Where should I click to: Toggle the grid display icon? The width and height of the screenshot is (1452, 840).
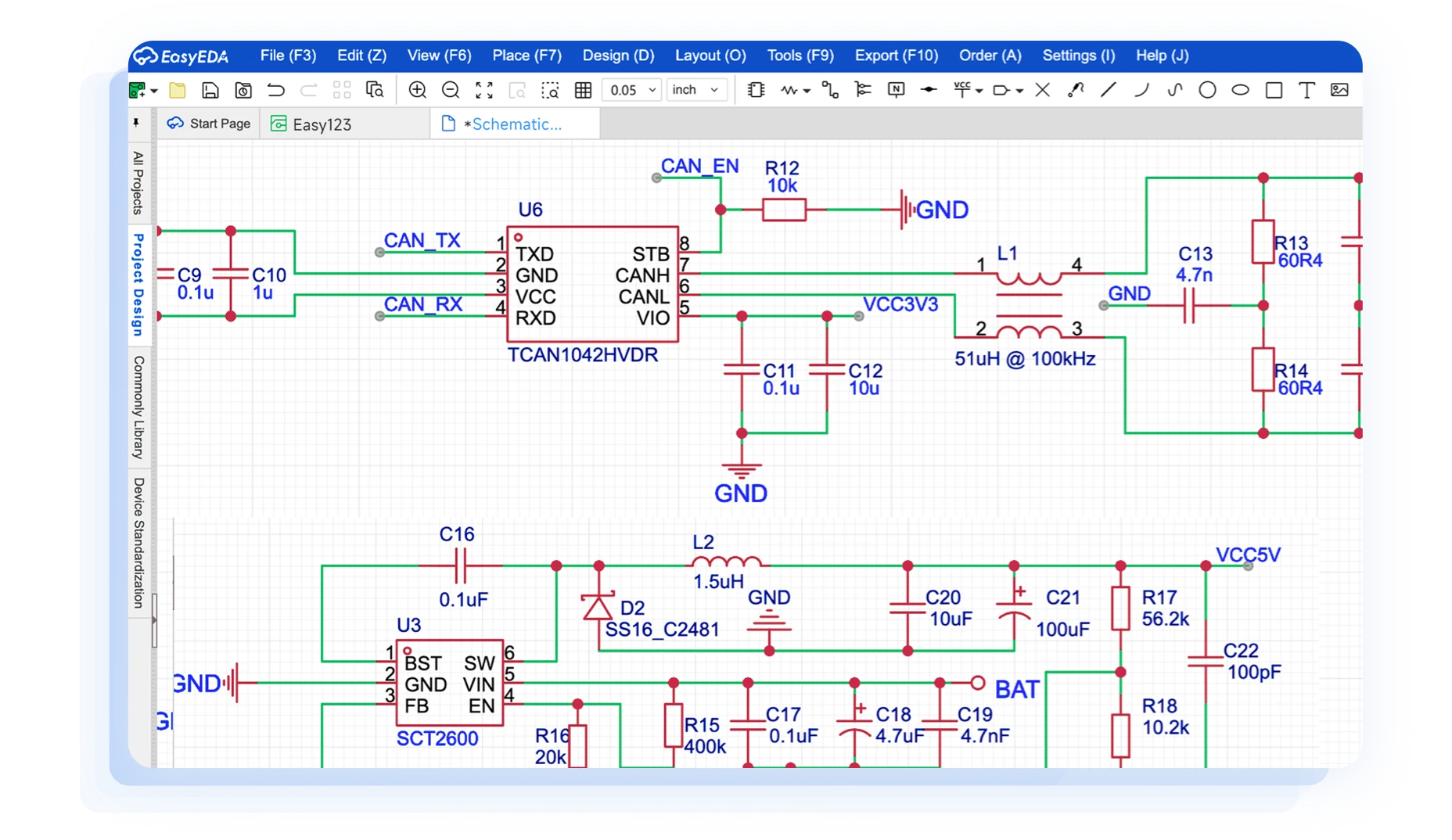pyautogui.click(x=583, y=91)
